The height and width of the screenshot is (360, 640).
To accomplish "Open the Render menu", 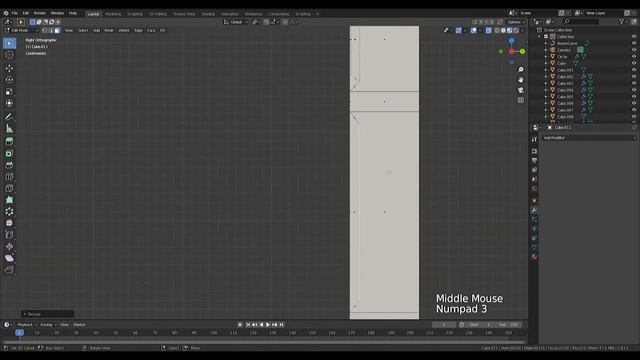I will [x=40, y=13].
